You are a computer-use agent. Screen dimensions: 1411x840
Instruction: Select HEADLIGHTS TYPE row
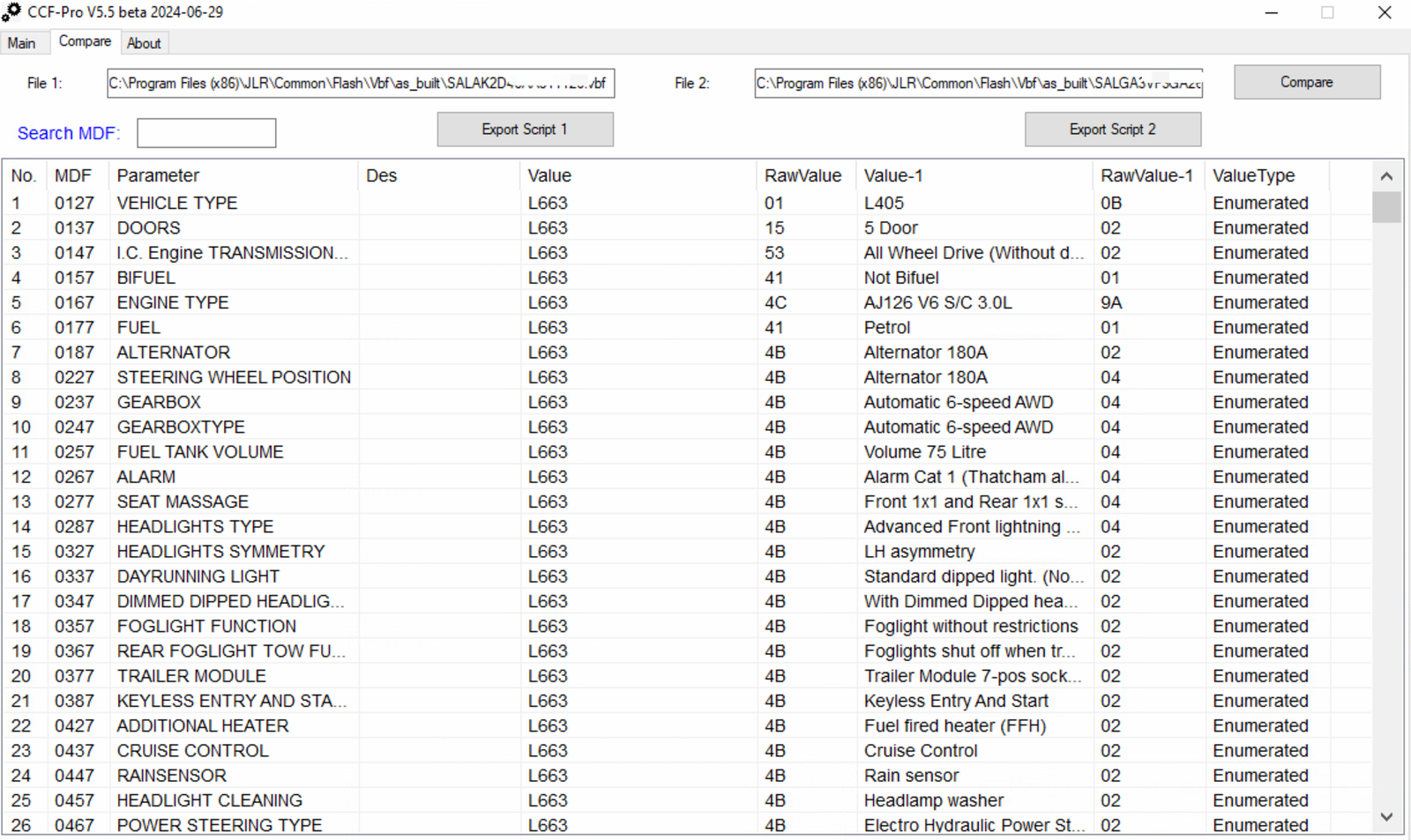[686, 526]
